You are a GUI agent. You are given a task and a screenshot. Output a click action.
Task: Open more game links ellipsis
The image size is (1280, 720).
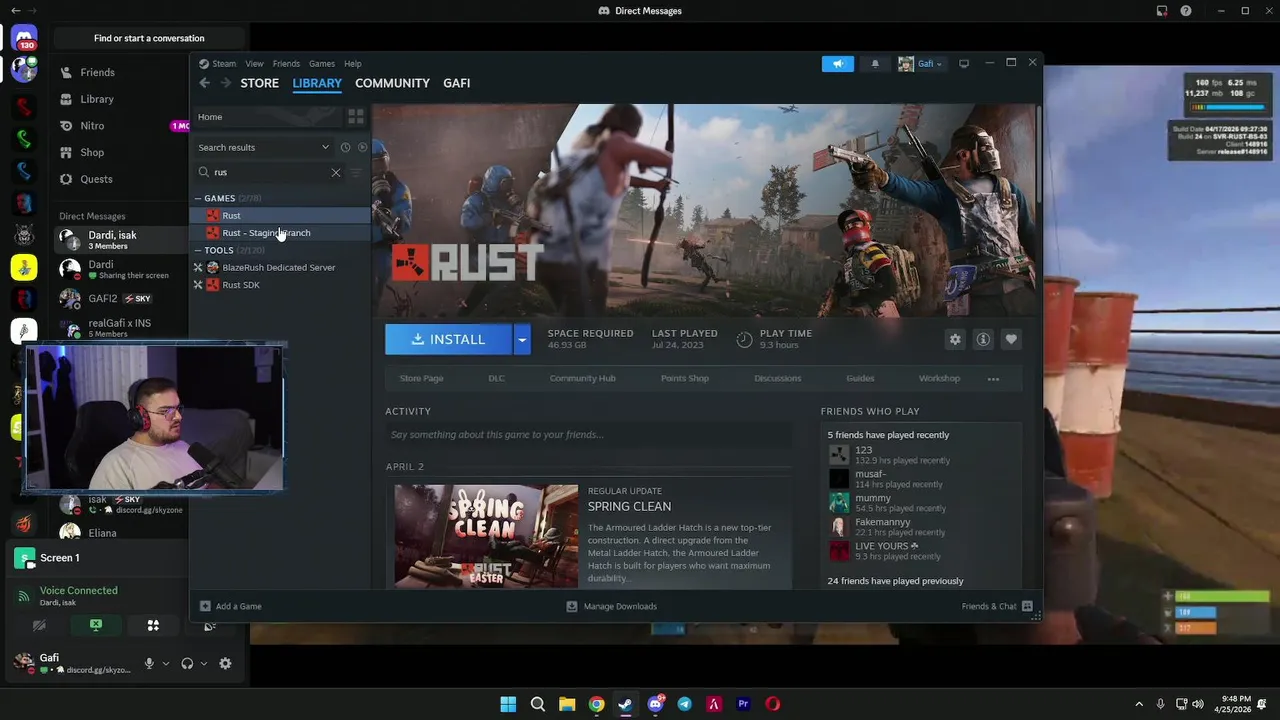tap(993, 379)
